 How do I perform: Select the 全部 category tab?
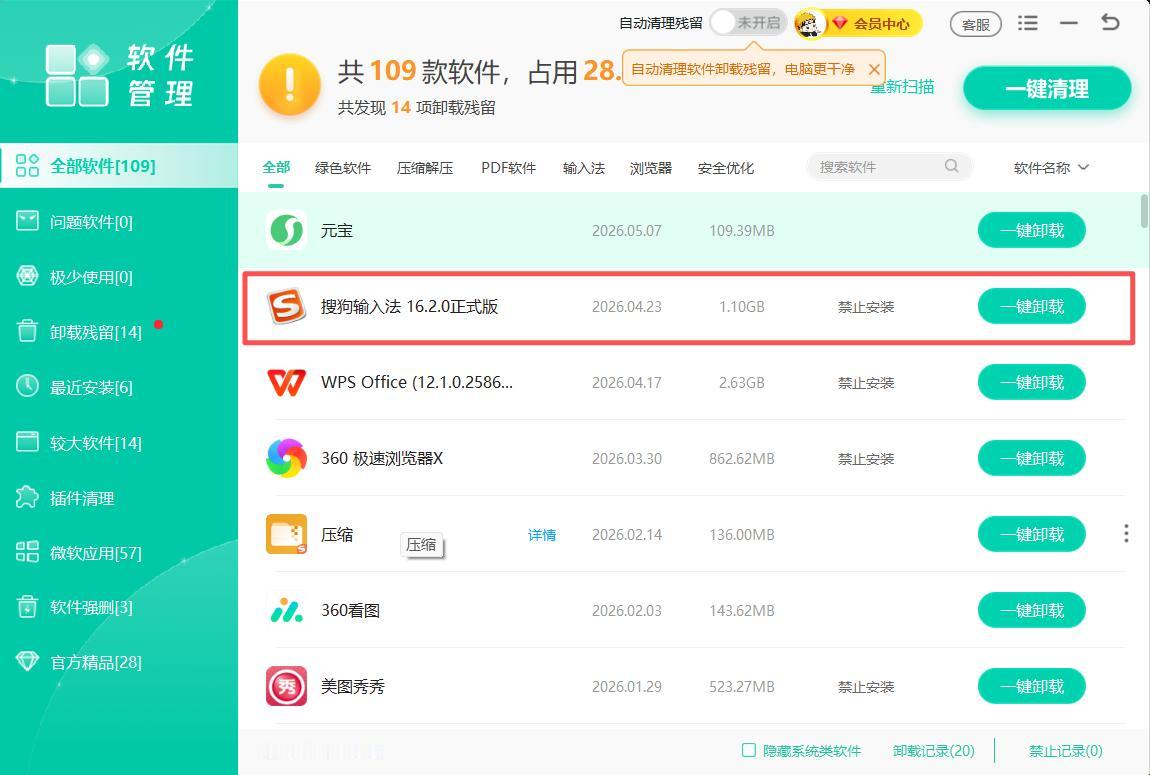pyautogui.click(x=276, y=168)
